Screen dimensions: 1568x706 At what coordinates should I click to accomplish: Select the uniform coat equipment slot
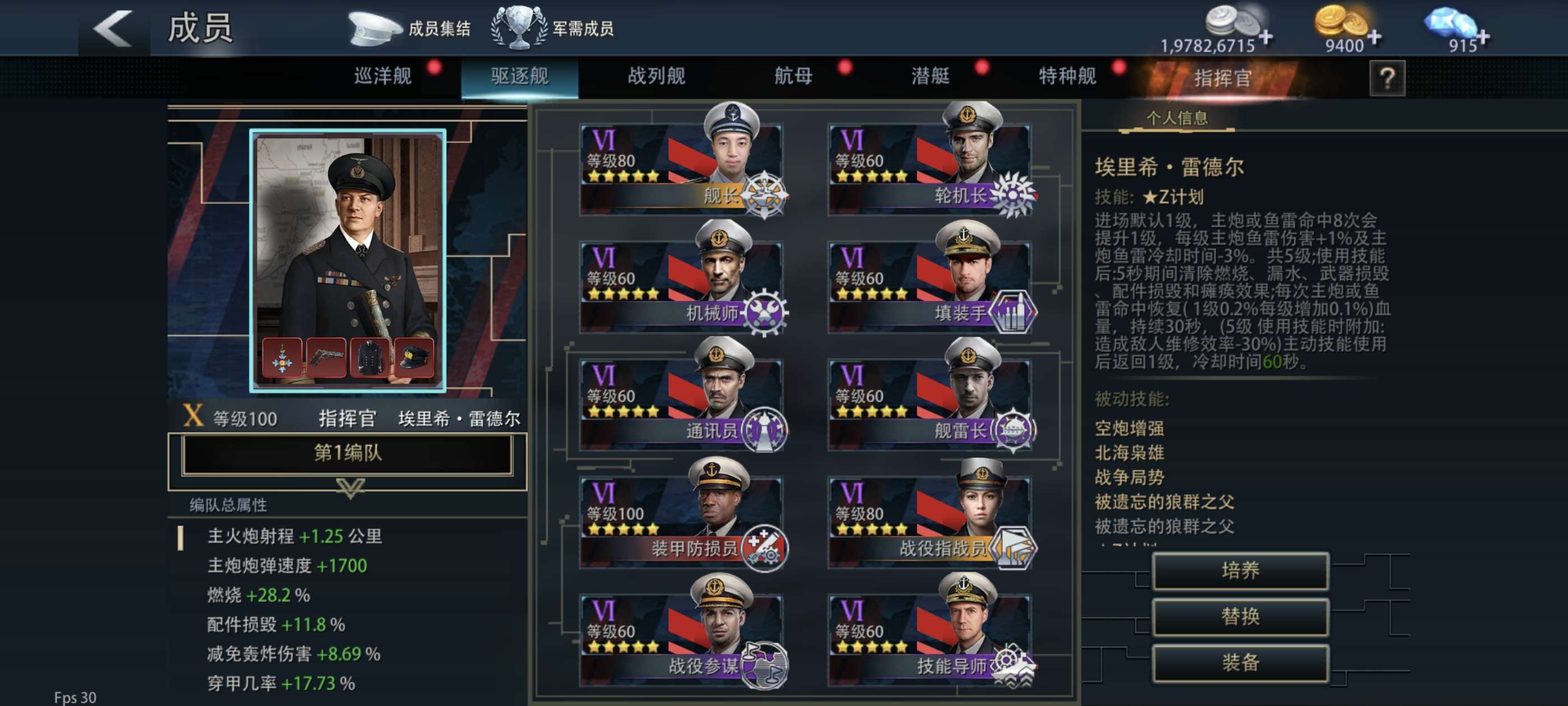tap(370, 357)
